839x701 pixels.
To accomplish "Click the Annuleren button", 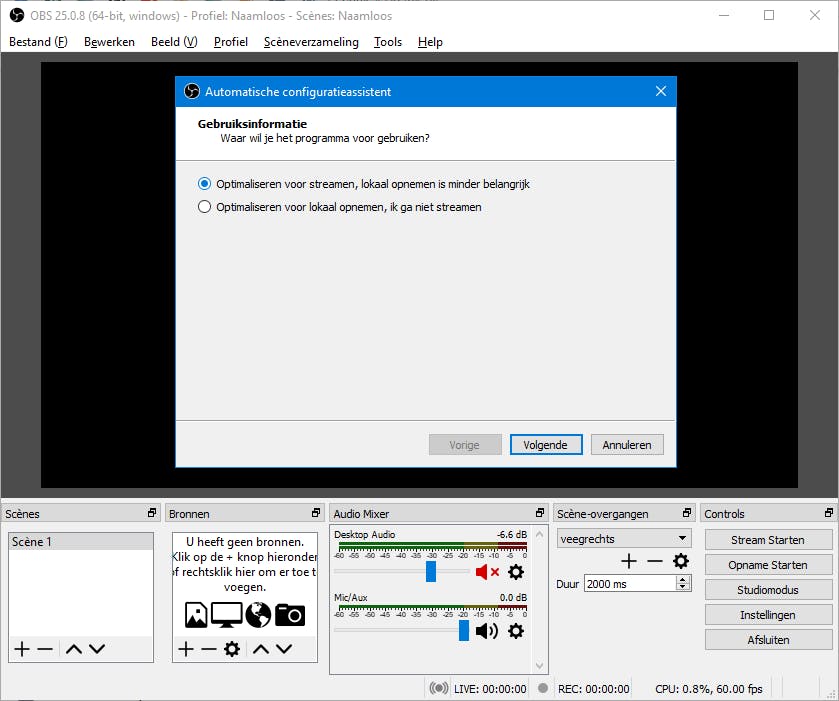I will pos(627,445).
